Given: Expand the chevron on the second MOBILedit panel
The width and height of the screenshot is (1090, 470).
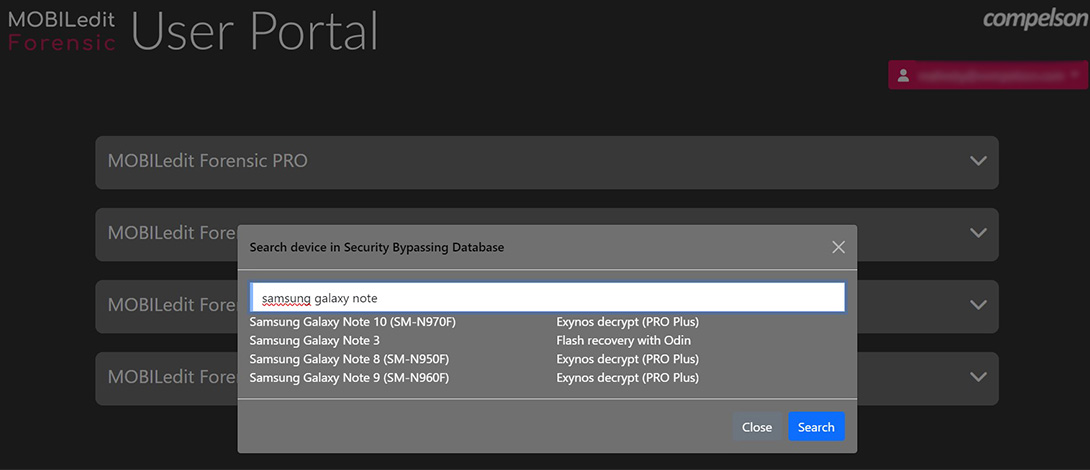Looking at the screenshot, I should 978,233.
